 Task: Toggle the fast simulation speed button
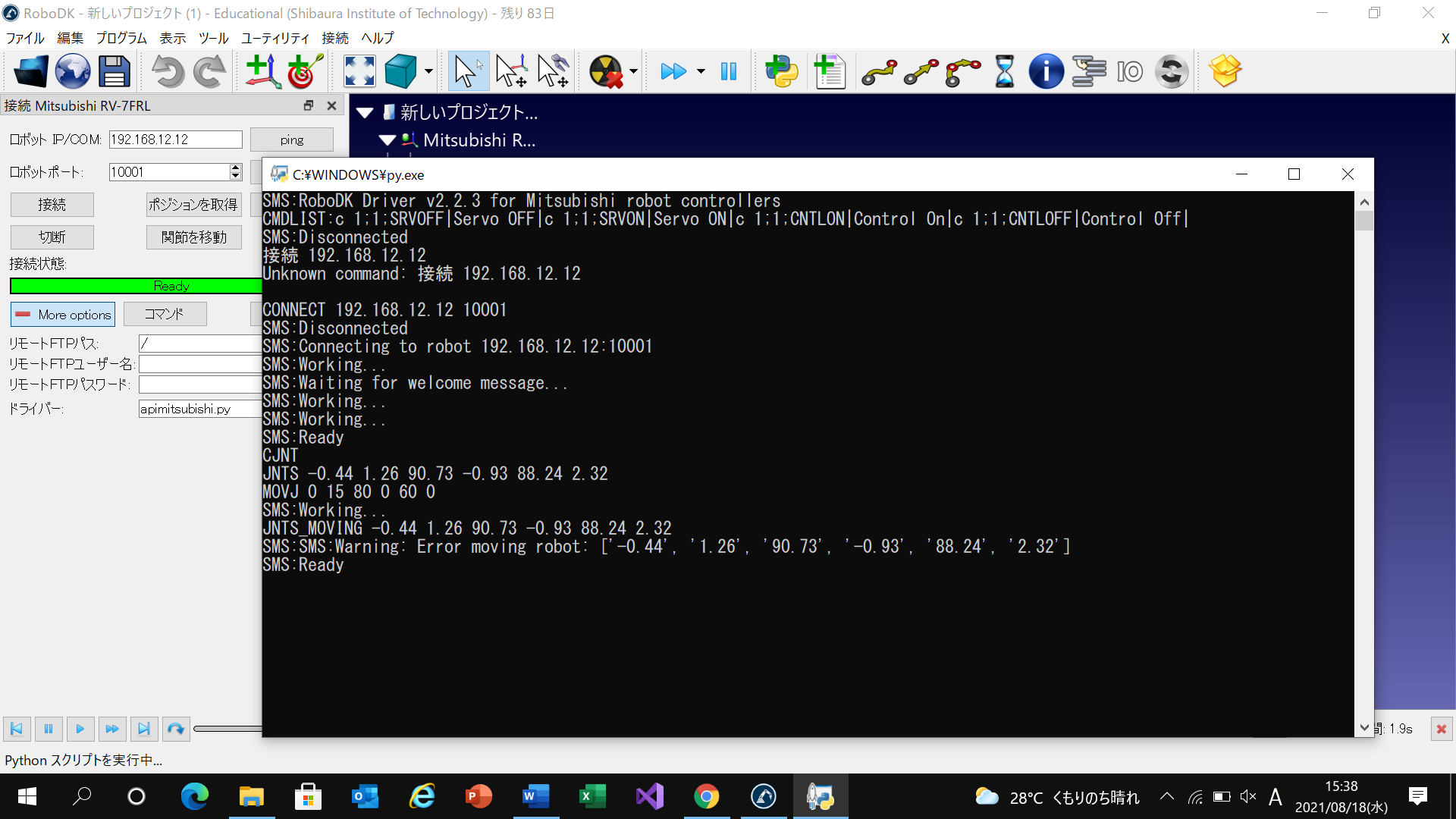click(673, 72)
